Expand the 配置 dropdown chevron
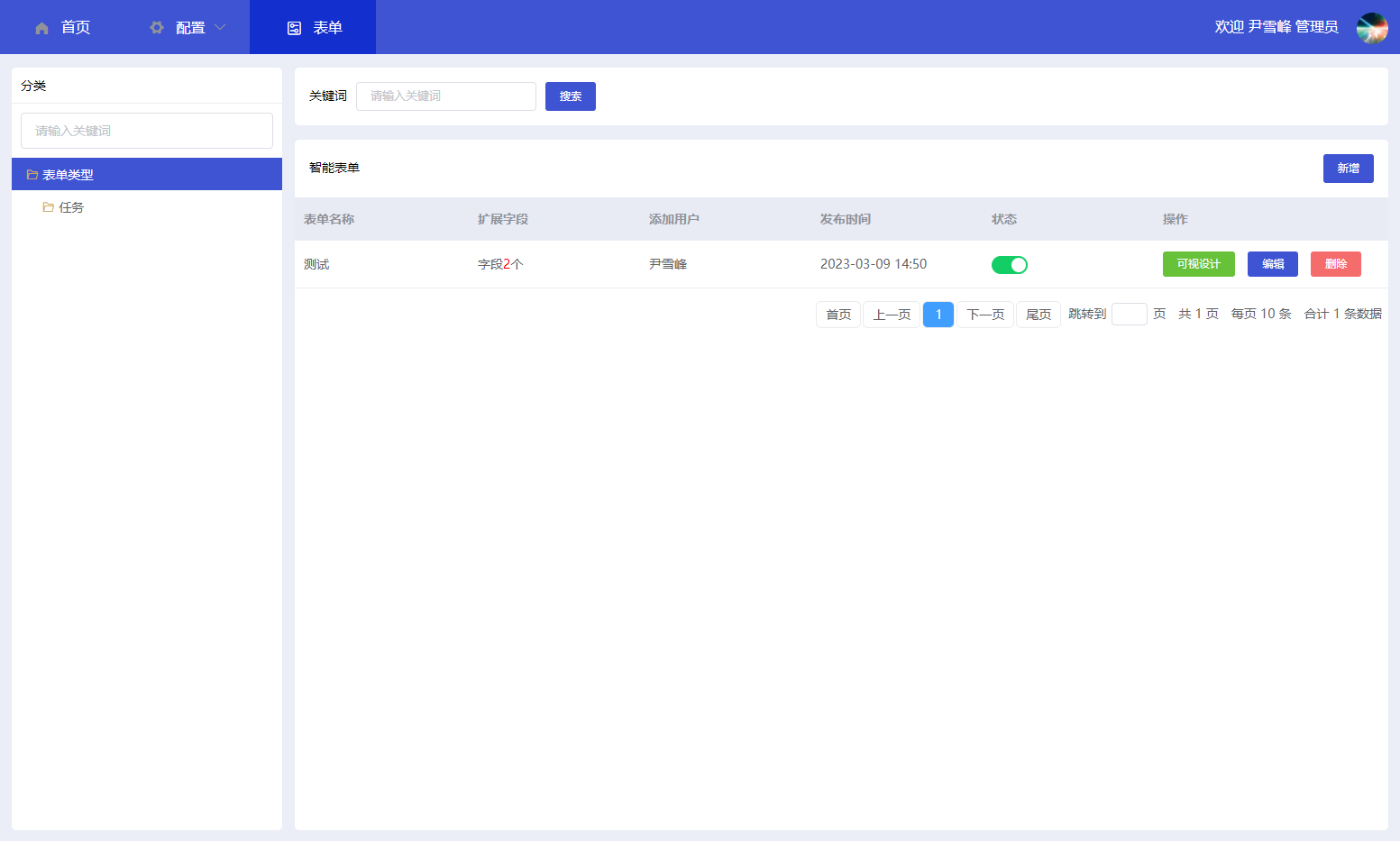The width and height of the screenshot is (1400, 841). (x=220, y=28)
